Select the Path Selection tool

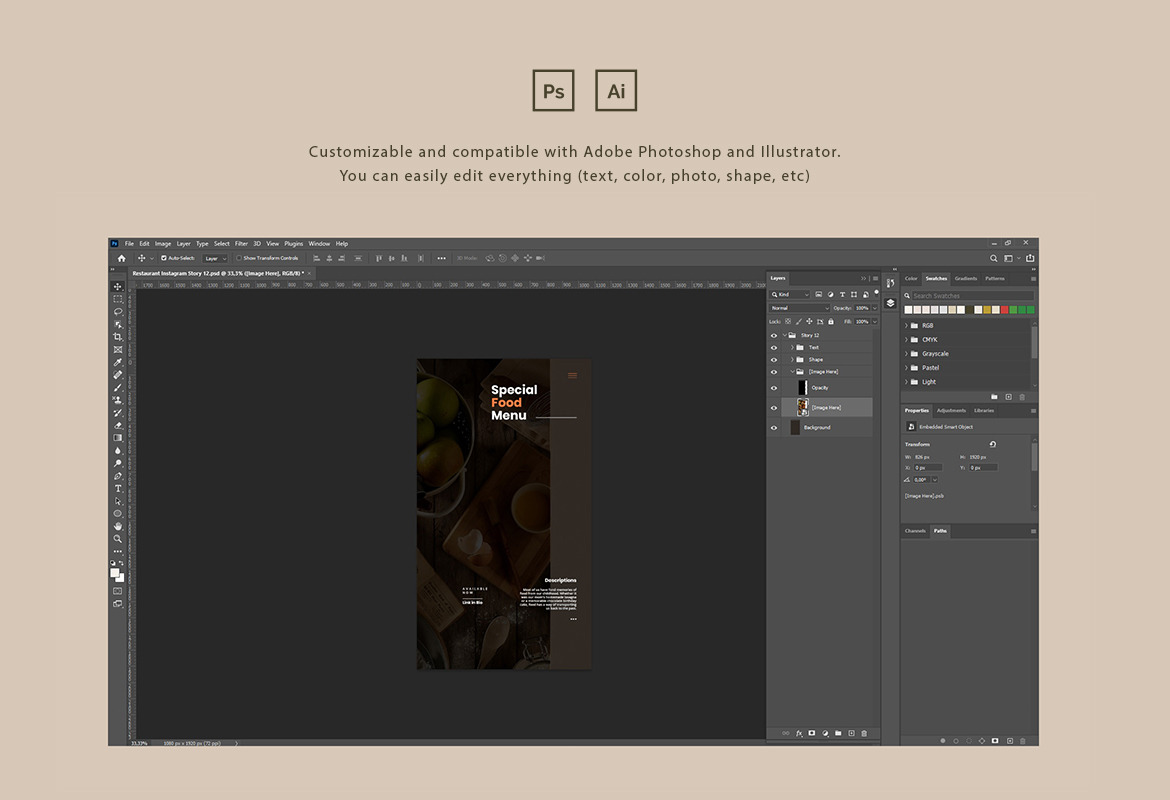click(x=118, y=501)
